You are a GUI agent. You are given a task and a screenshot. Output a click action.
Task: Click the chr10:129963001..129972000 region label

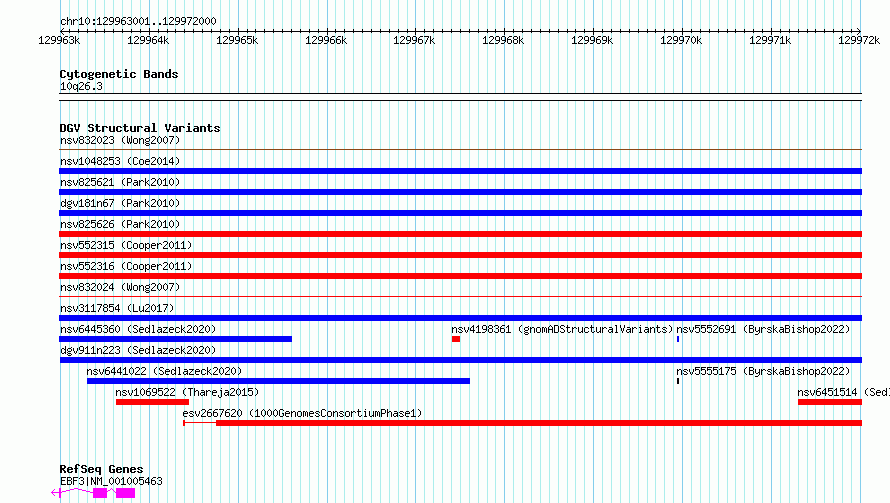(x=138, y=21)
